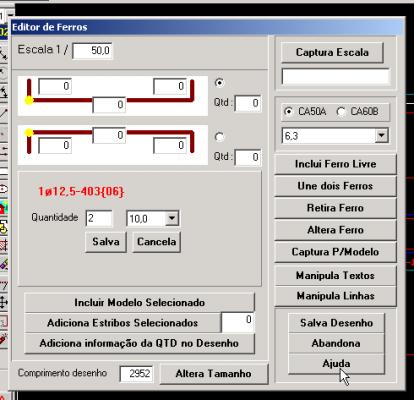Expand the 10,0 dropdown next to Quantidade
The height and width of the screenshot is (400, 414).
172,219
